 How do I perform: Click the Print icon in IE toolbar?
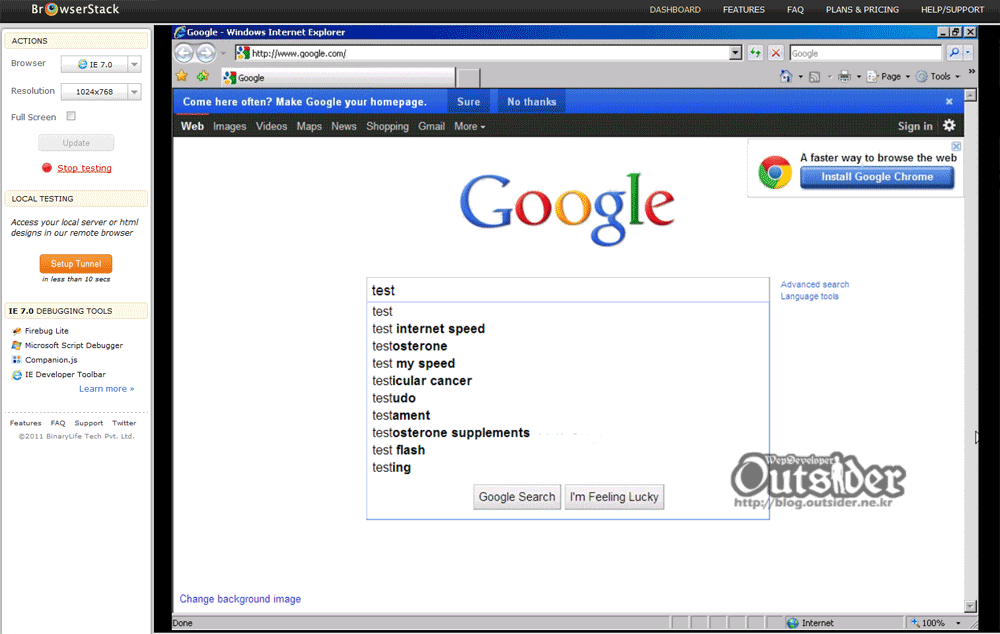point(844,77)
